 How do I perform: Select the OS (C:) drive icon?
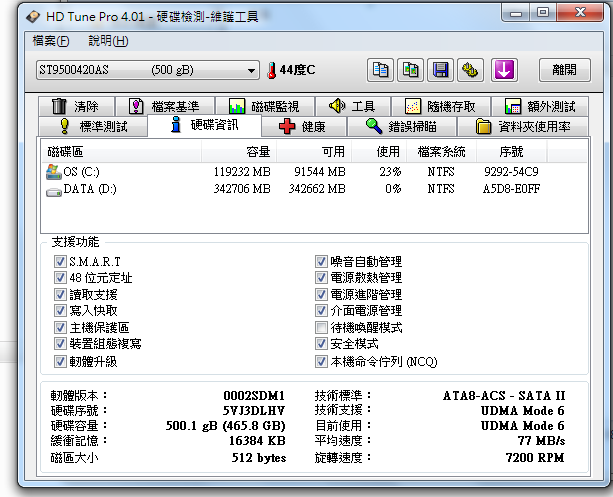click(54, 172)
